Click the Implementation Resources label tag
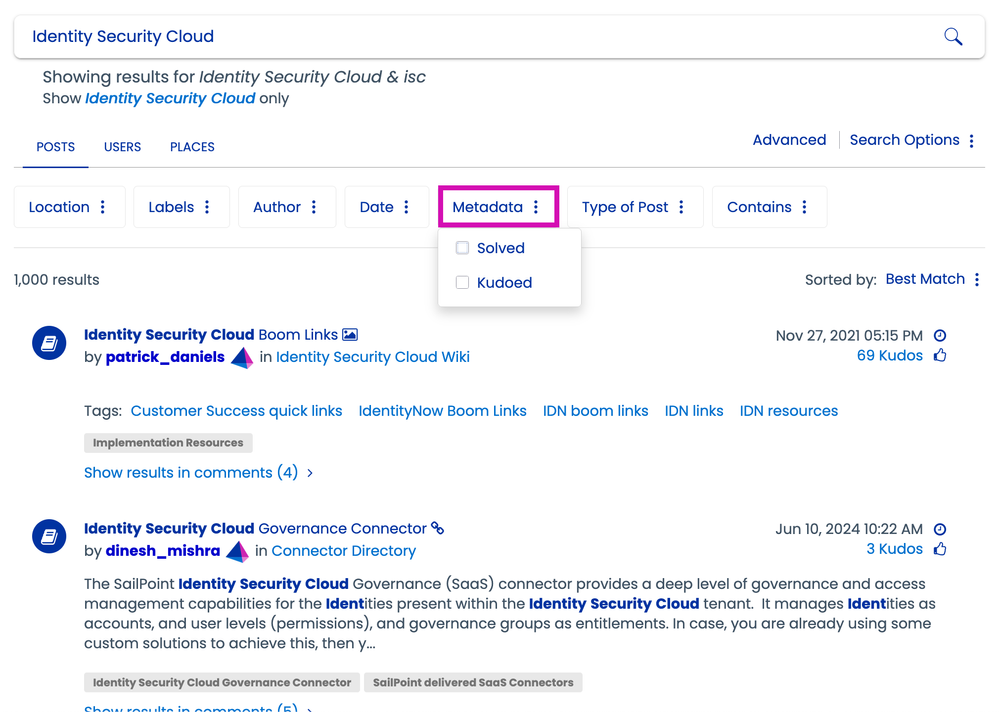Screen dimensions: 999x712 168,442
